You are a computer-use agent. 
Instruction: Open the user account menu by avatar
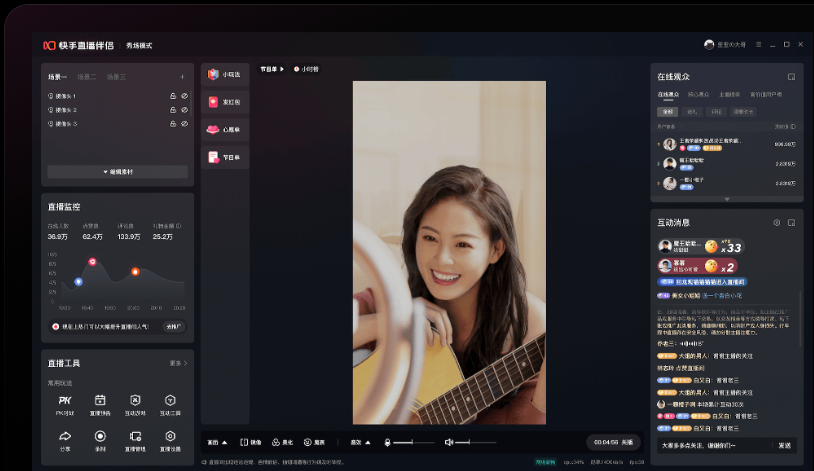[x=725, y=45]
